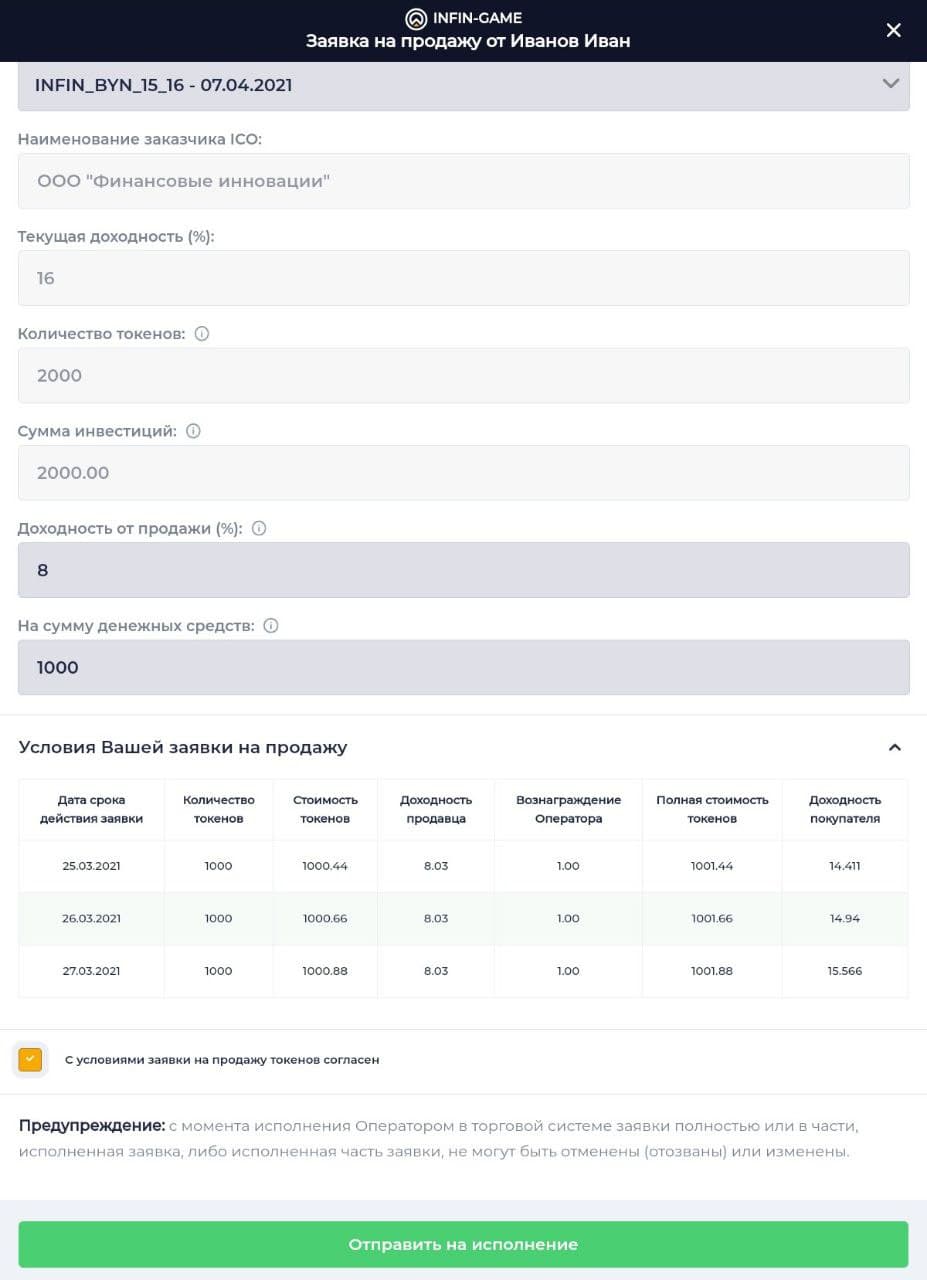This screenshot has height=1280, width=927.
Task: Select the 26.03.2021 conditions row
Action: click(463, 918)
